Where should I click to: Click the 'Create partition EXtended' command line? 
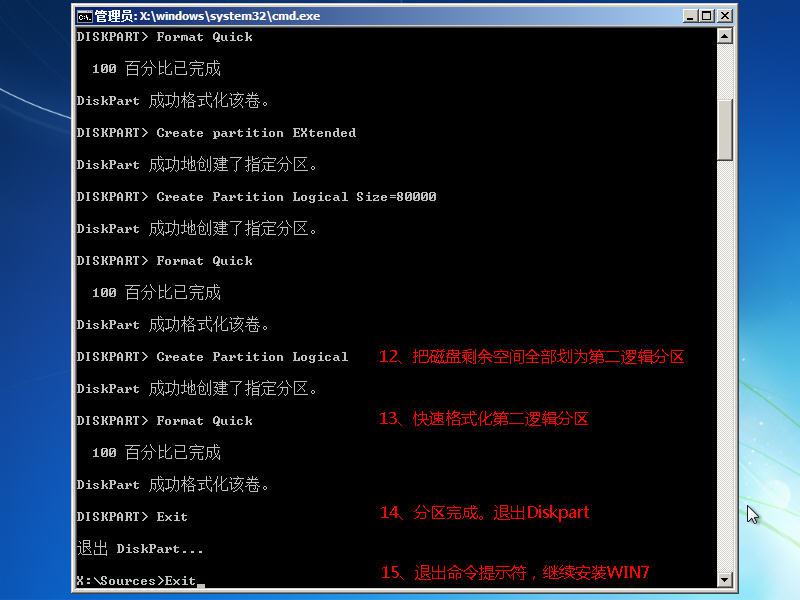(216, 133)
